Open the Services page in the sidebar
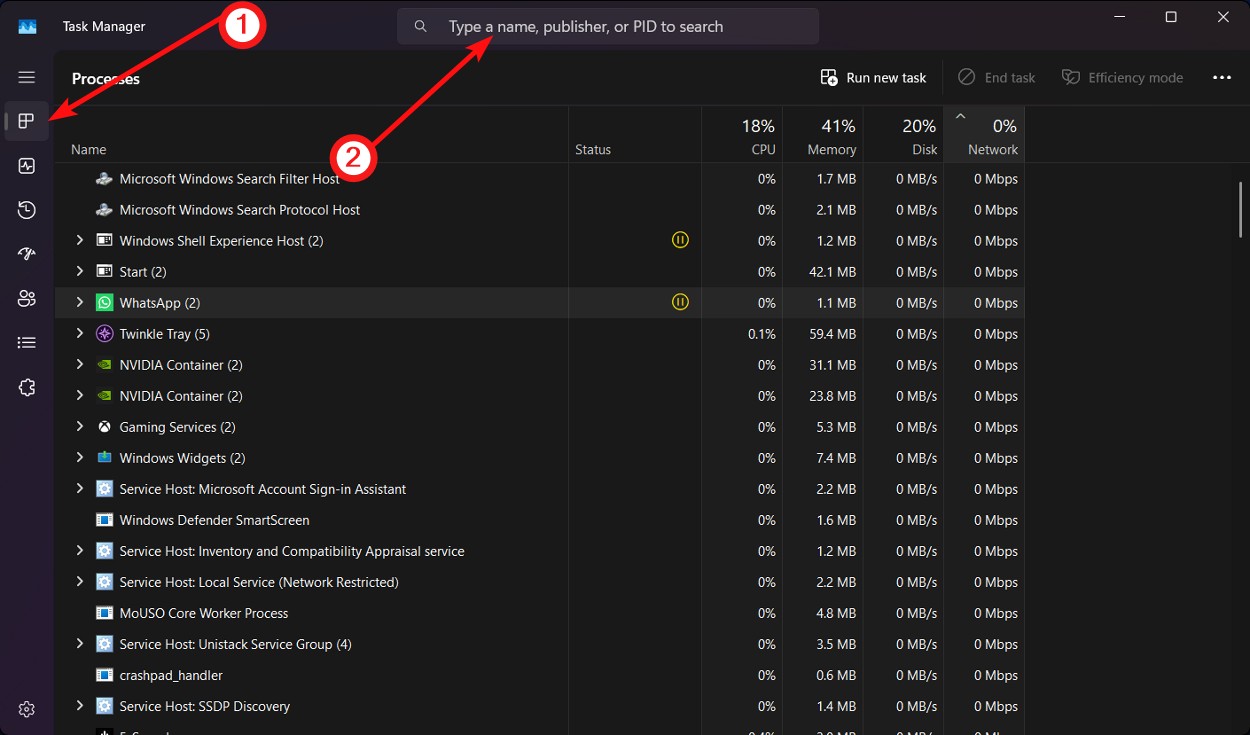The image size is (1250, 735). 26,387
